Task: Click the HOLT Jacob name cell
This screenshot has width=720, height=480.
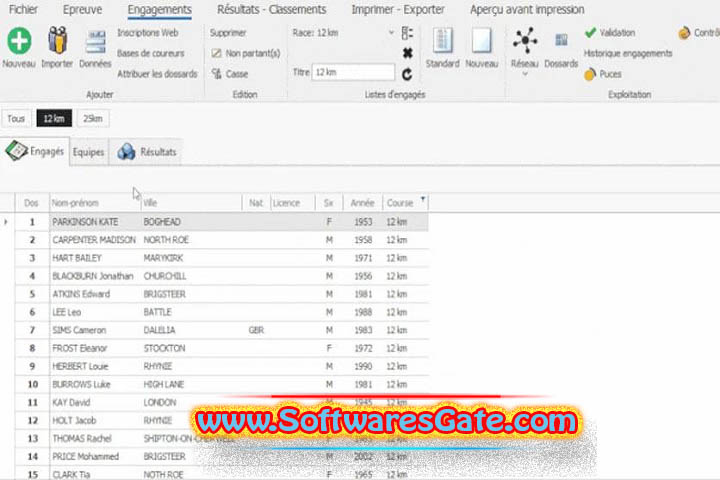Action: coord(95,421)
